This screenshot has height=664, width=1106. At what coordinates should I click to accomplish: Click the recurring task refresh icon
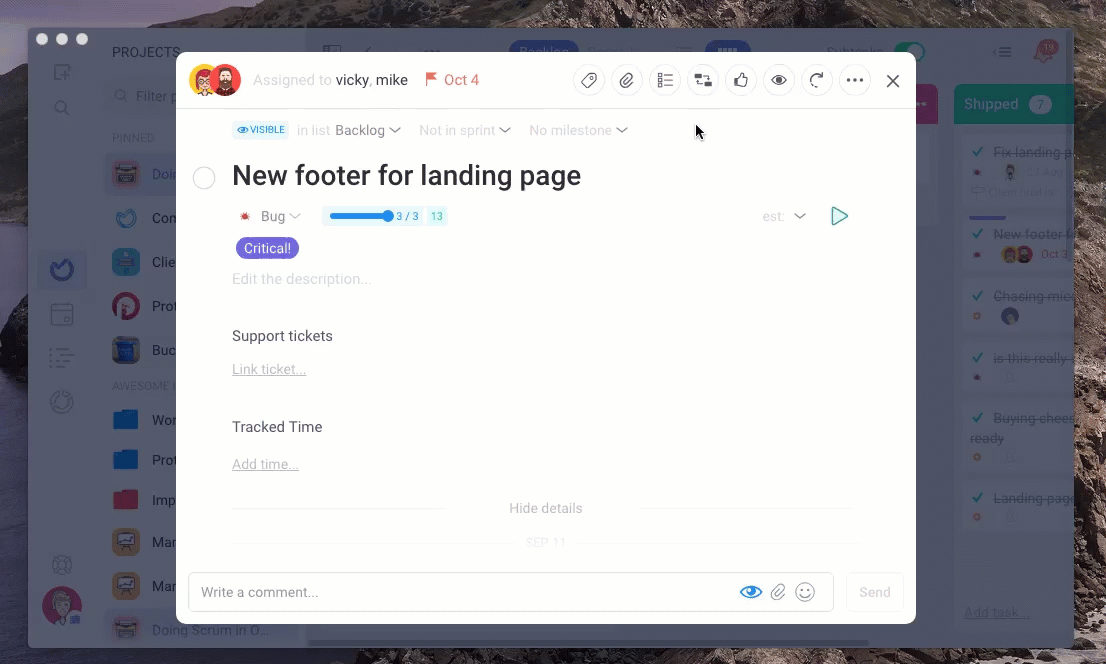[x=817, y=80]
